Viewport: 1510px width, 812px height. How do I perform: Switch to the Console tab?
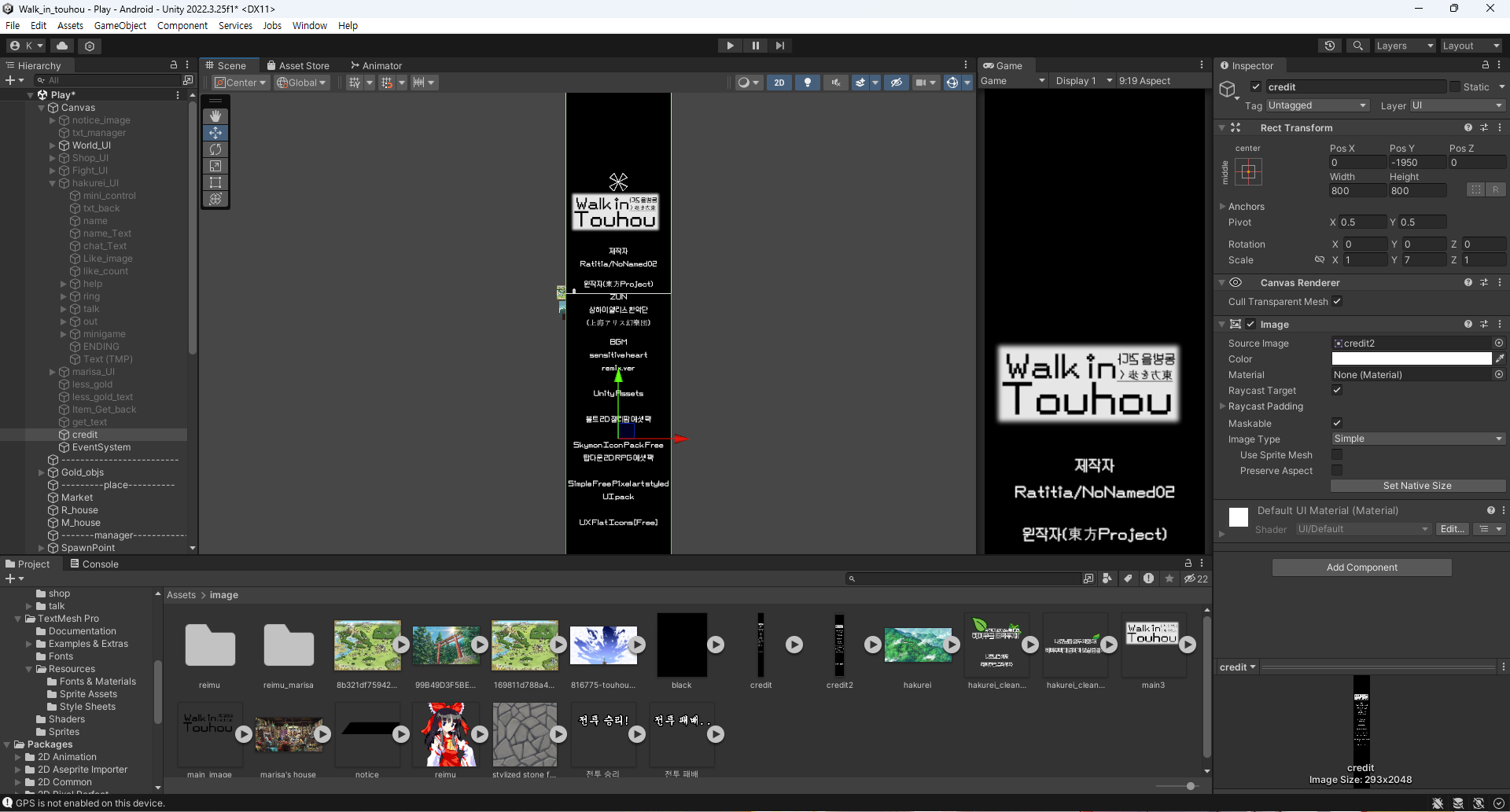tap(94, 564)
